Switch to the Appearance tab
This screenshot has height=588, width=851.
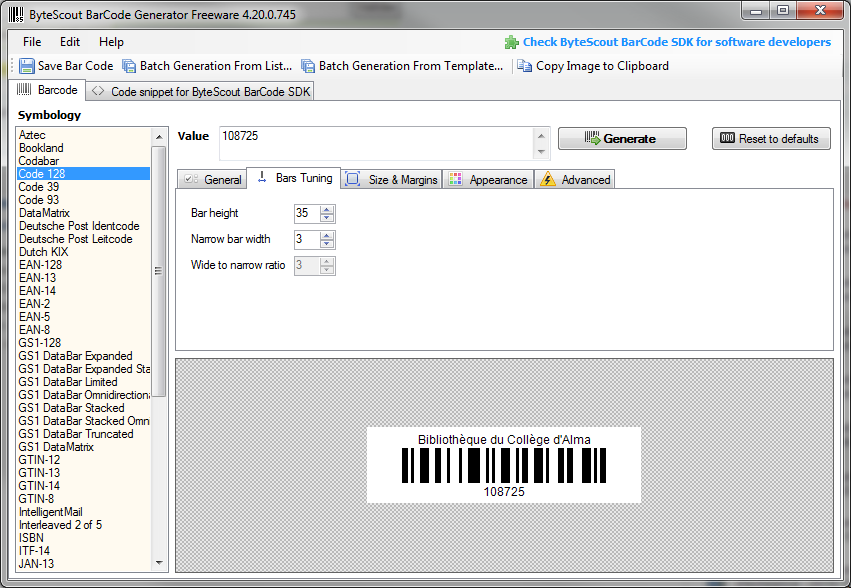488,180
